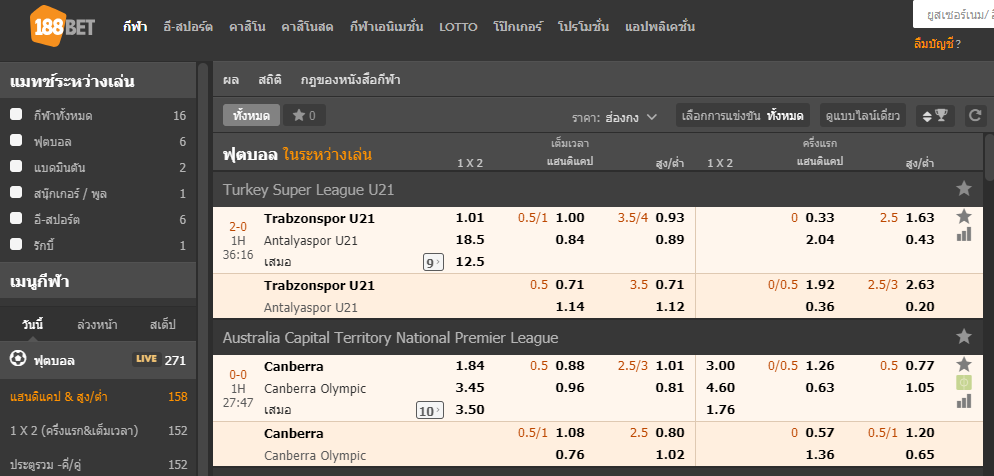This screenshot has width=994, height=476.
Task: Favorite the Turkey Super League U21 league star
Action: pos(964,188)
